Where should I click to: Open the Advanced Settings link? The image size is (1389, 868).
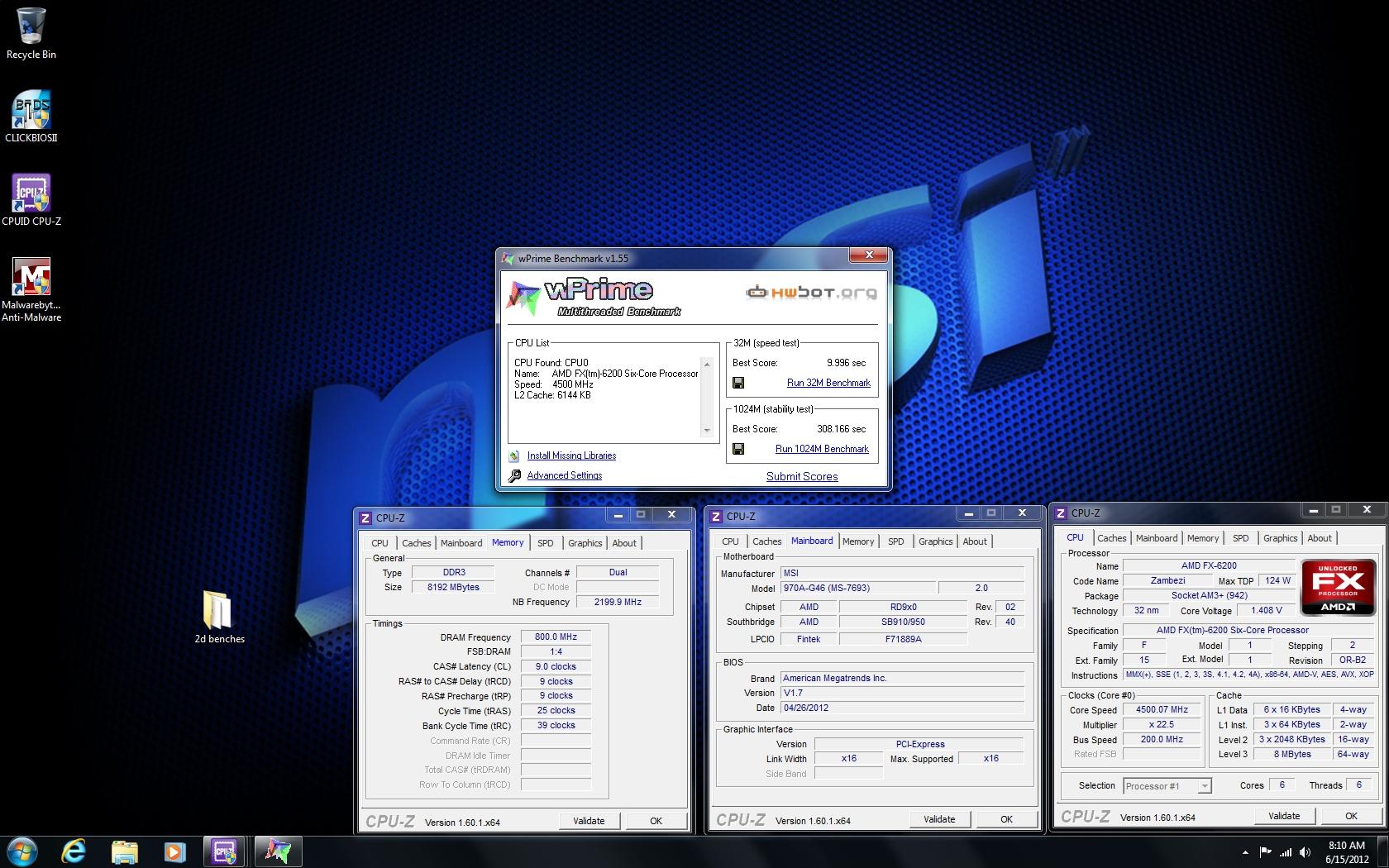point(565,475)
